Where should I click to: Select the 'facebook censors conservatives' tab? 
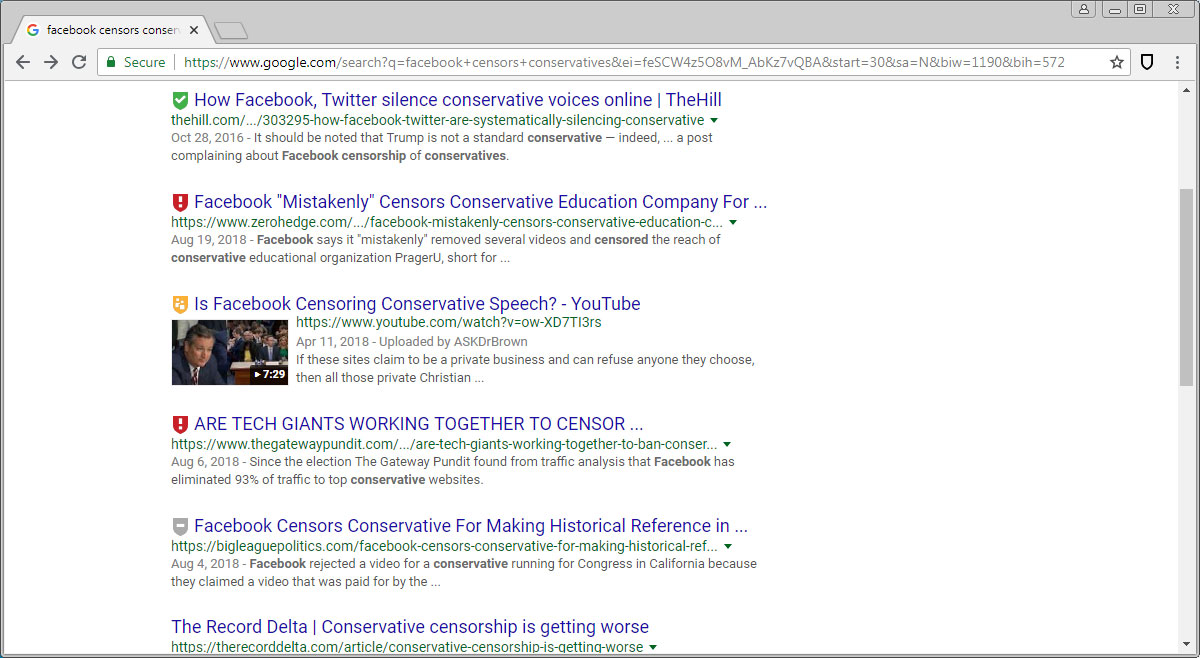110,30
